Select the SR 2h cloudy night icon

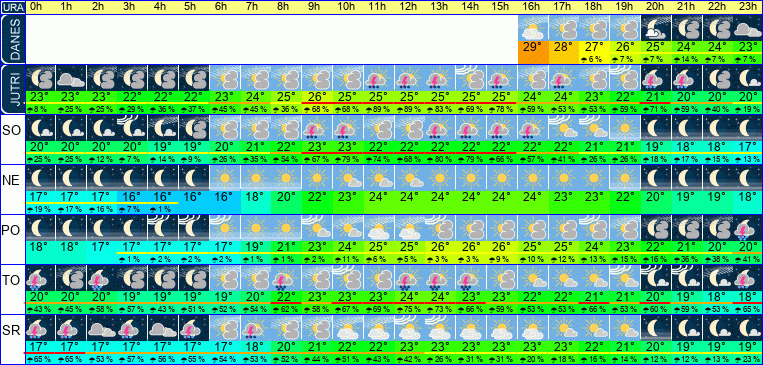100,328
